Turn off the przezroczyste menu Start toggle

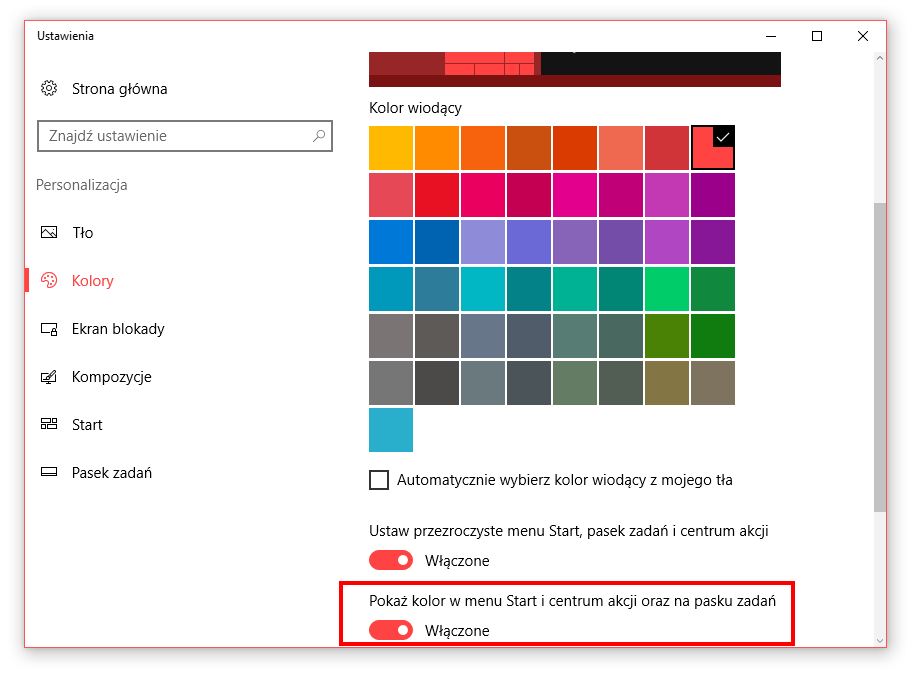click(391, 560)
